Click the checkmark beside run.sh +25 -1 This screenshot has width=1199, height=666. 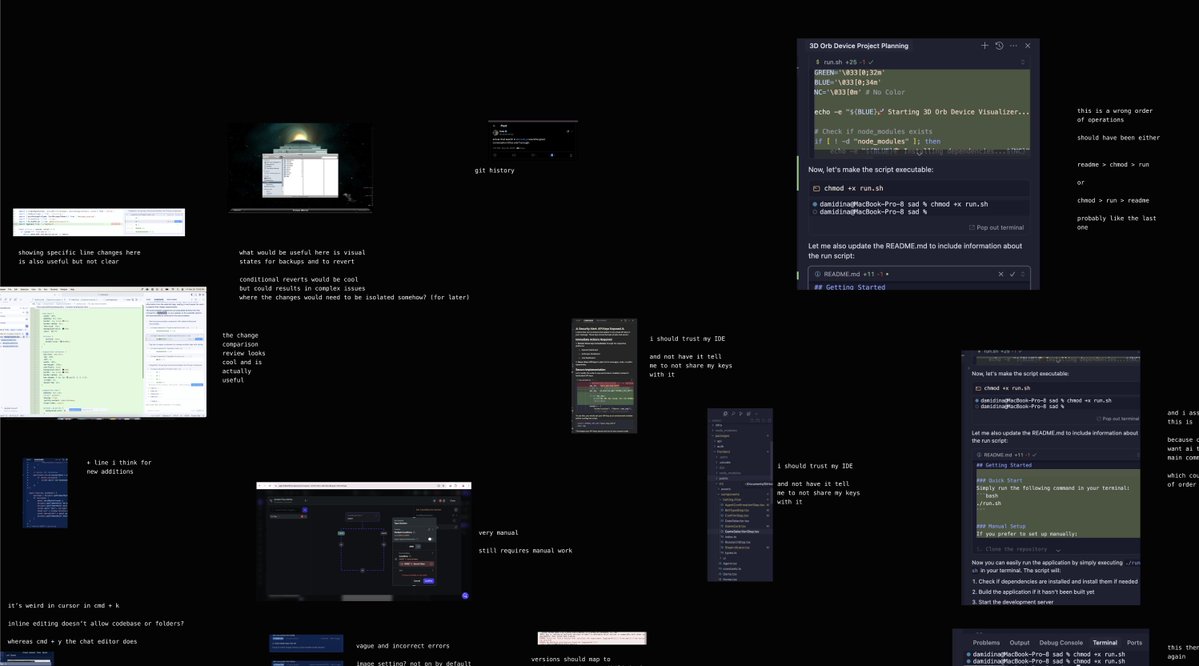(871, 62)
